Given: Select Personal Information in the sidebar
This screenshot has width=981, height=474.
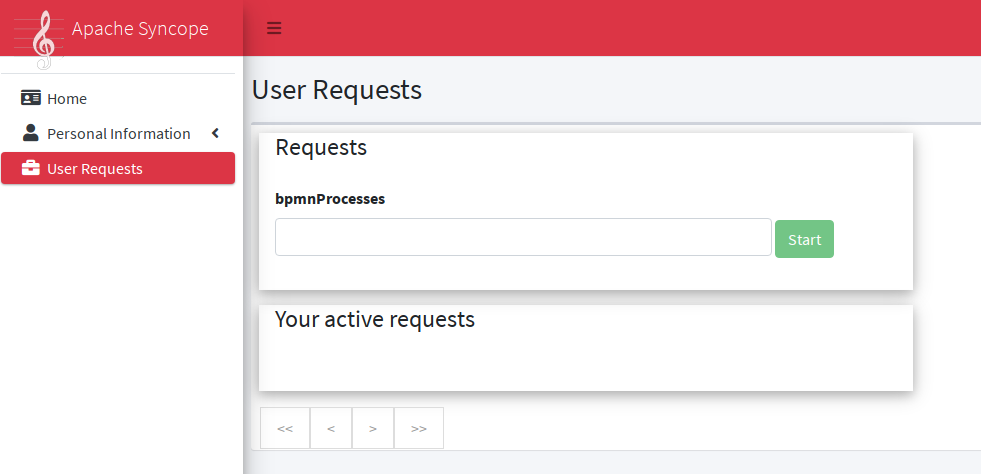Looking at the screenshot, I should click(x=118, y=134).
